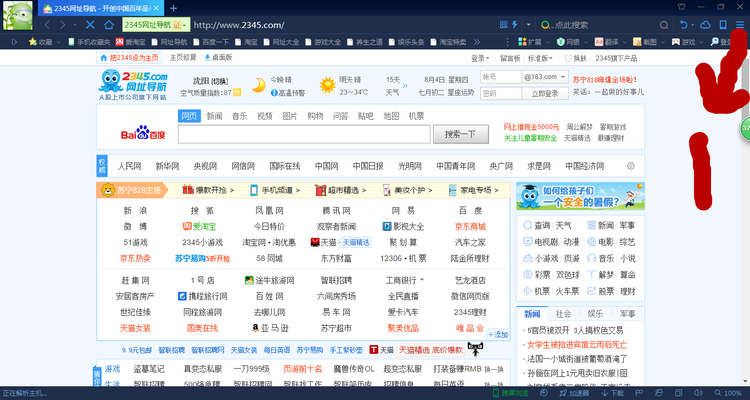Click the undo/restore closed tab arrow icon
750x400 pixels.
click(x=684, y=24)
